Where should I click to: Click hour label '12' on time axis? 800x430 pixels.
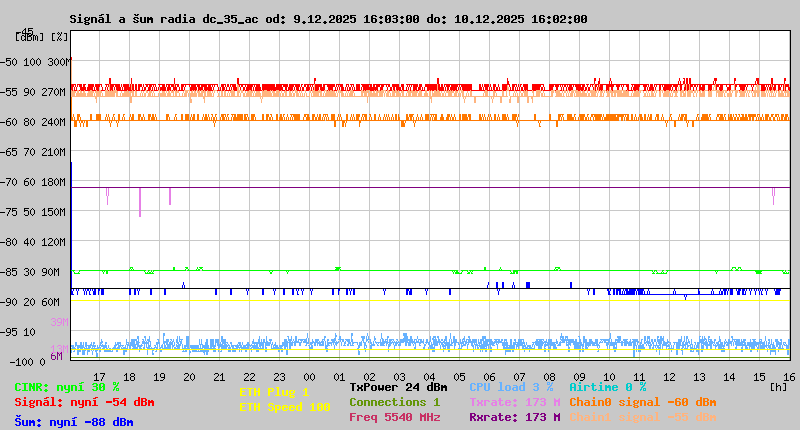(669, 377)
